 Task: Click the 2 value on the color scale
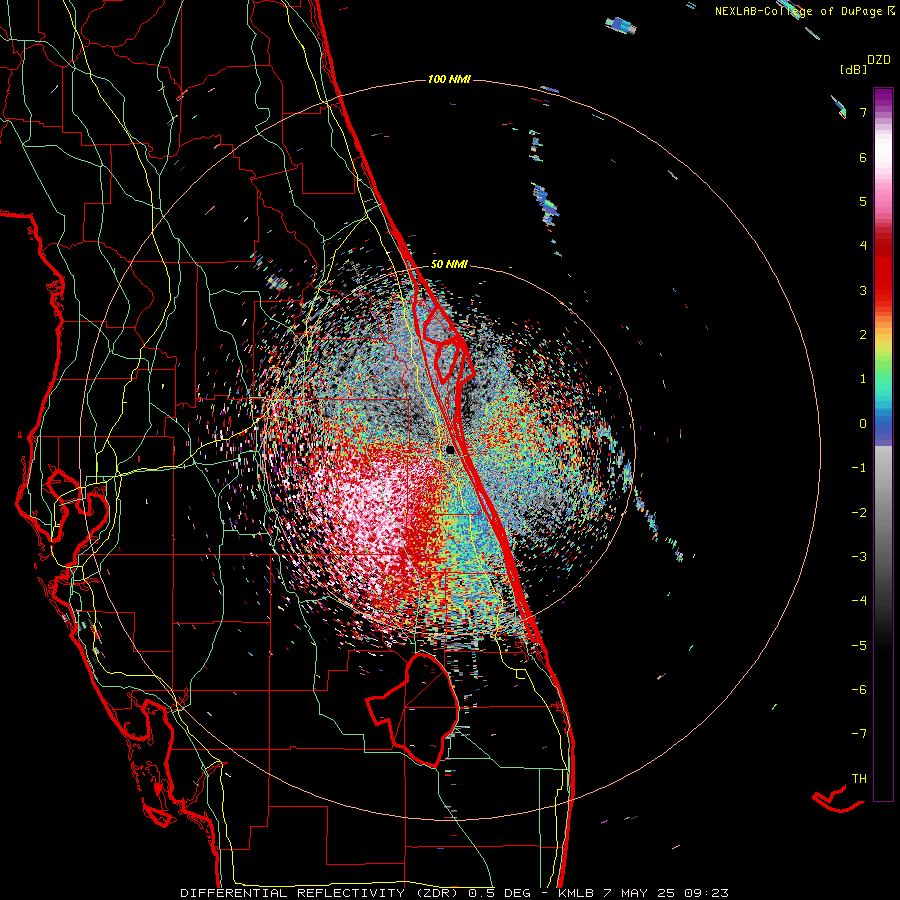coord(863,335)
